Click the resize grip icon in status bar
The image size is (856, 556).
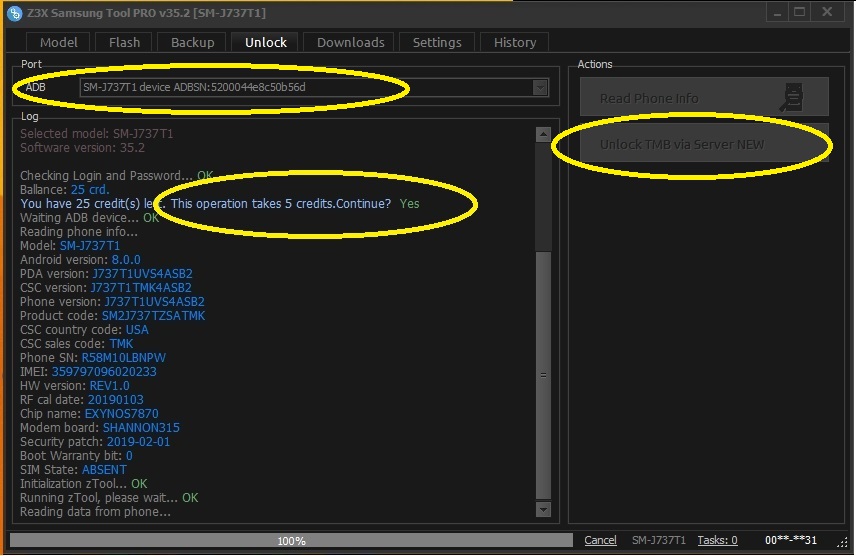842,541
